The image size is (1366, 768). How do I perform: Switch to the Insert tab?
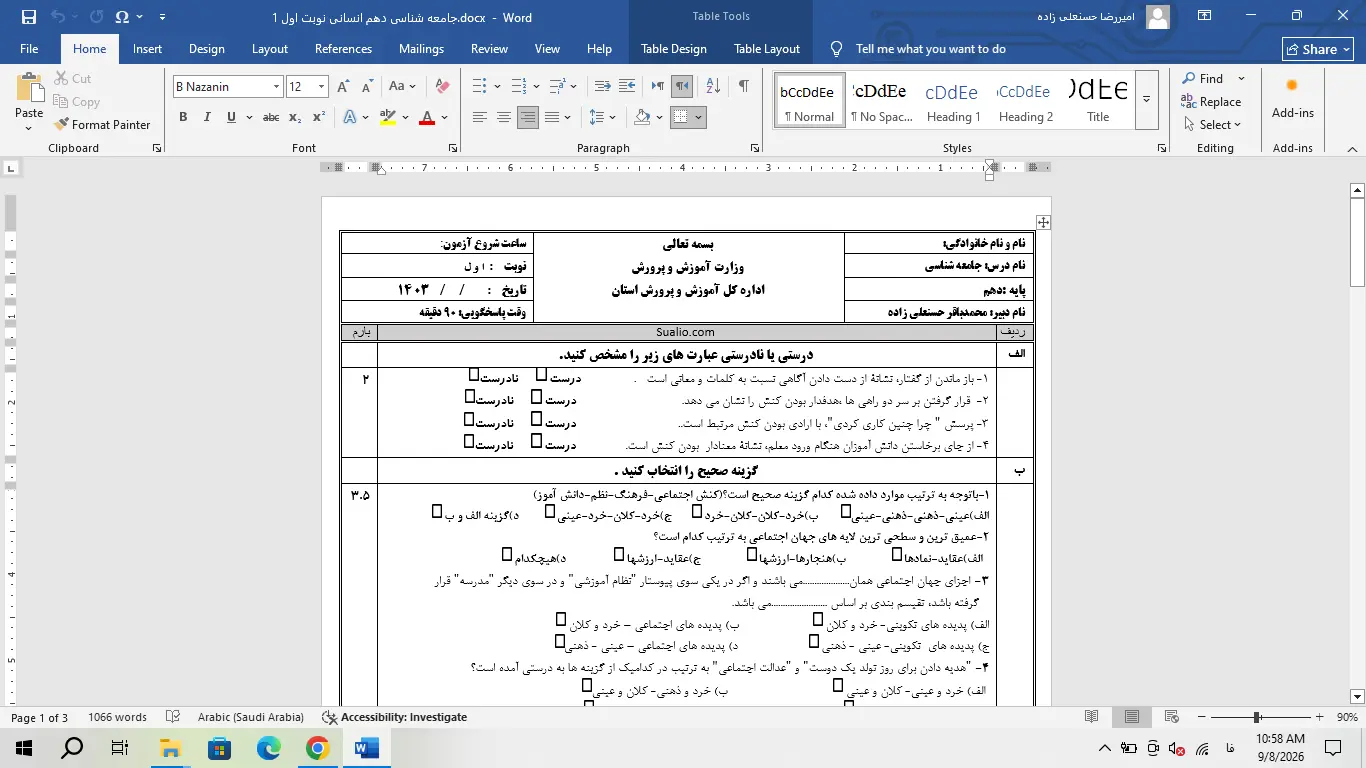(x=147, y=49)
